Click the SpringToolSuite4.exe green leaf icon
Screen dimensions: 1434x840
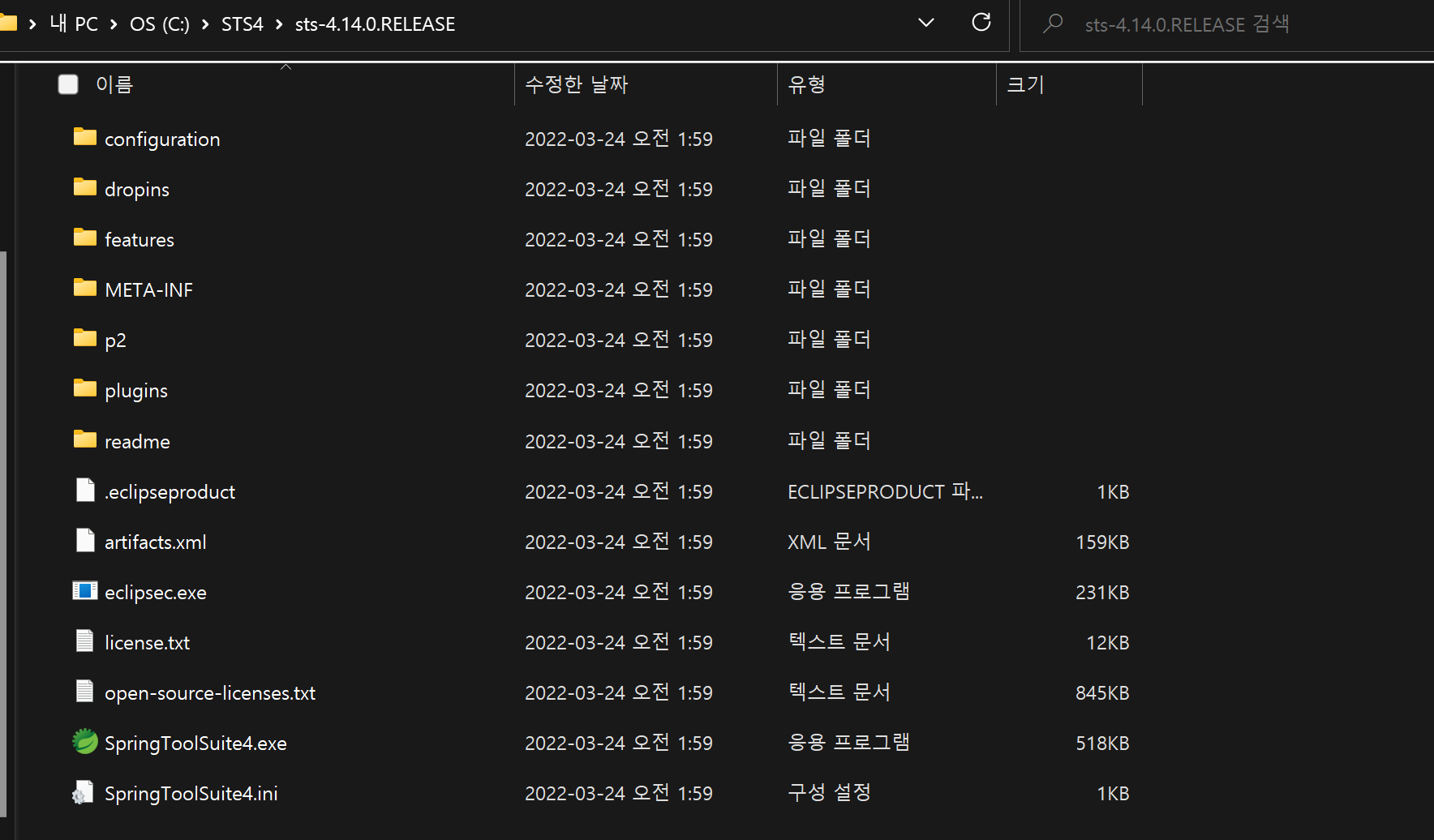[x=84, y=741]
